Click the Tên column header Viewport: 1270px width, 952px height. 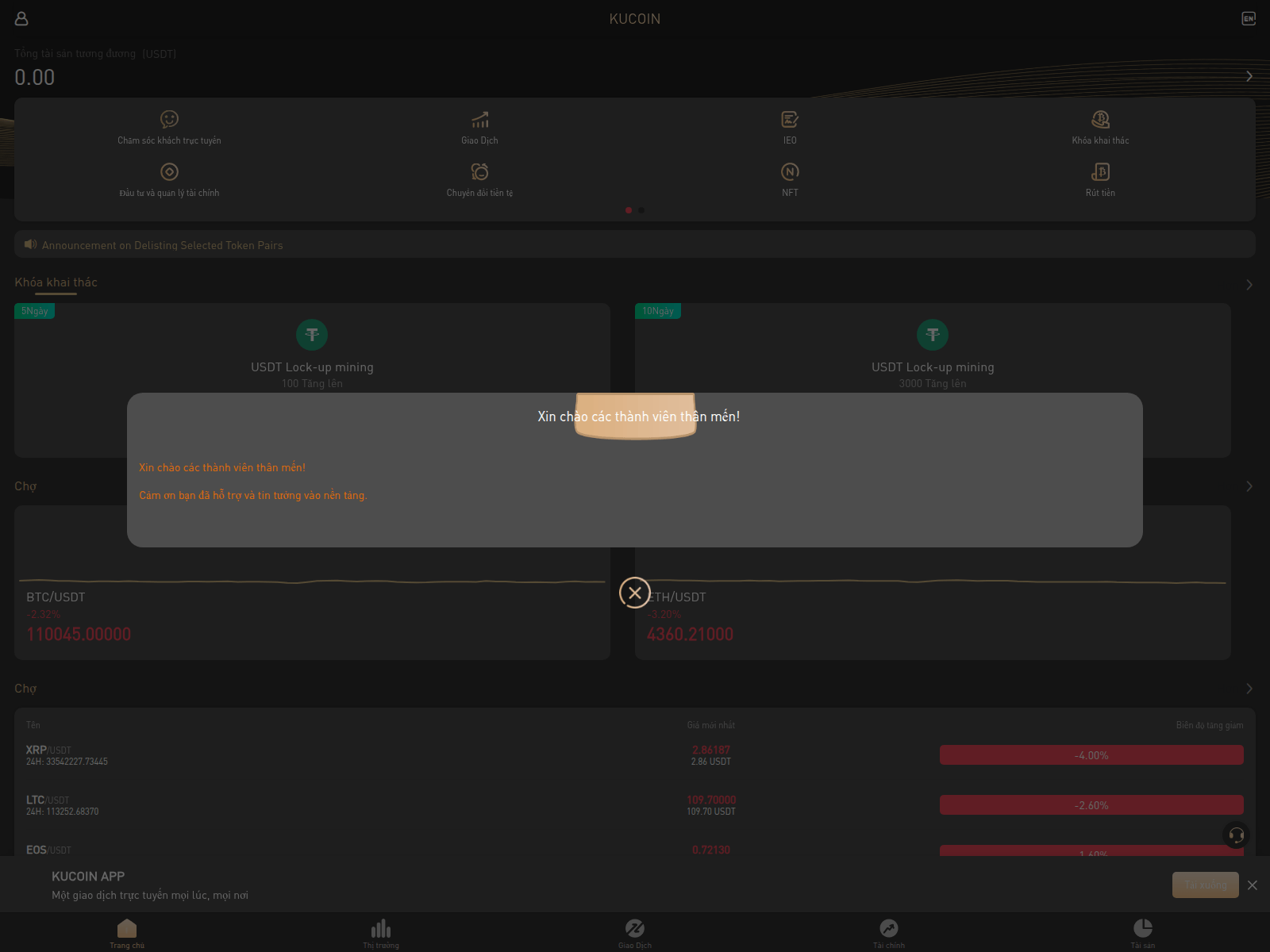pyautogui.click(x=33, y=725)
